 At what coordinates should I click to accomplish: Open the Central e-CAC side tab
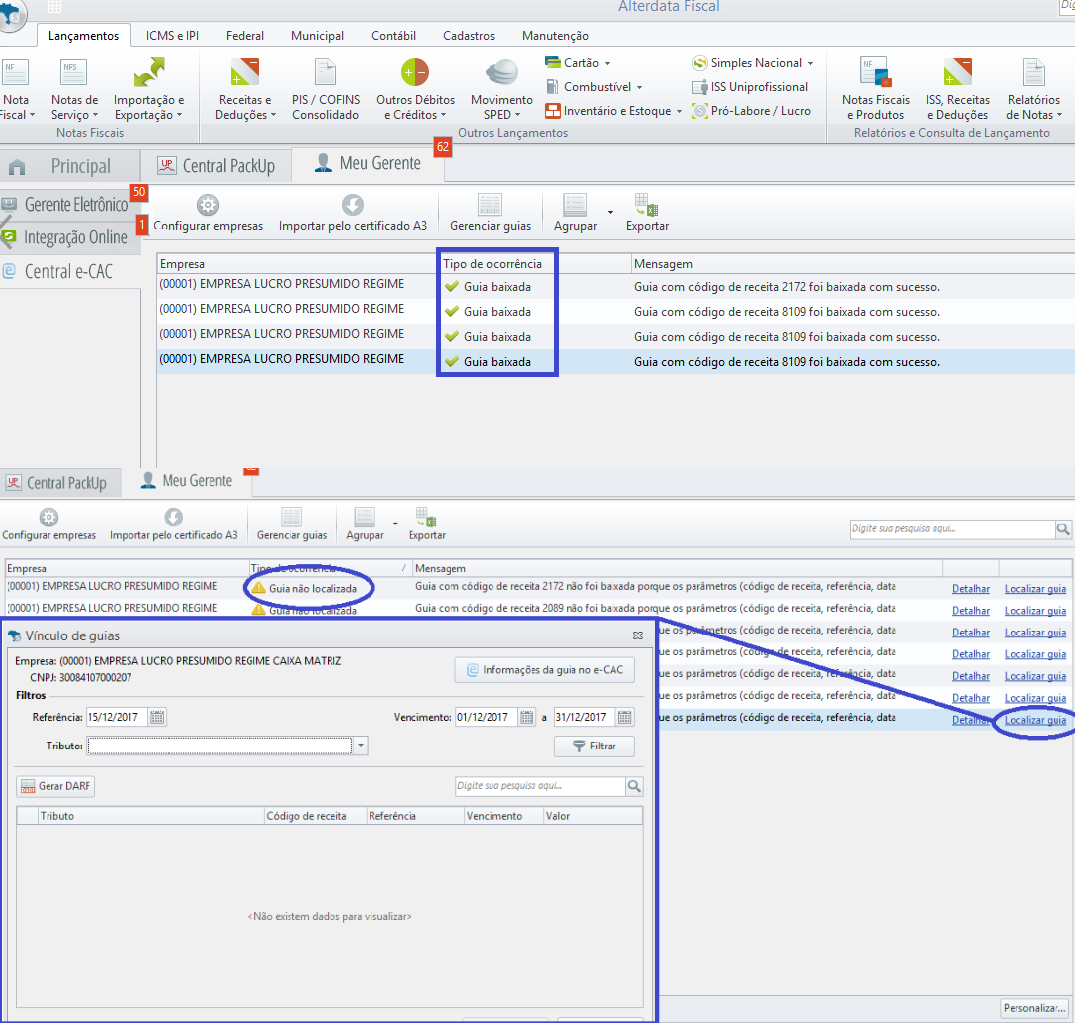pyautogui.click(x=69, y=272)
